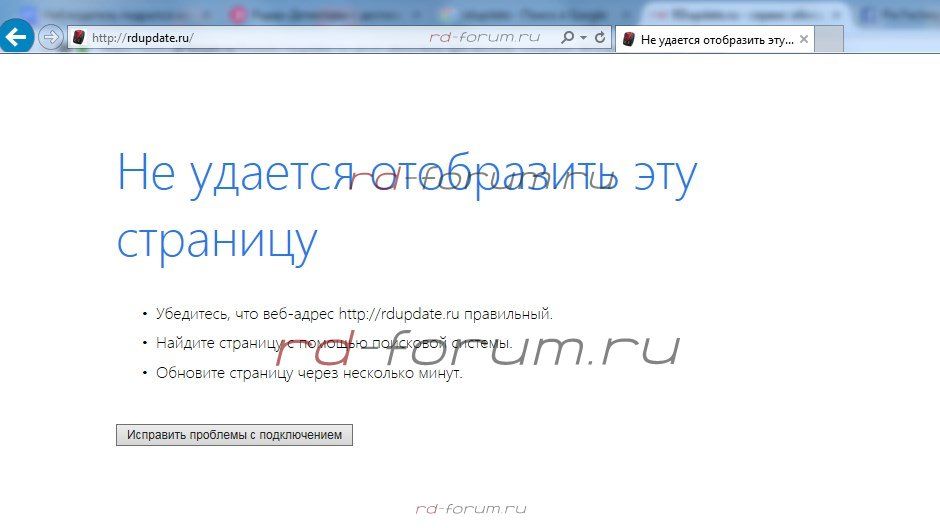Select the 'Не удается отобразить эту...' tab
Screen dimensions: 940x528
point(716,39)
